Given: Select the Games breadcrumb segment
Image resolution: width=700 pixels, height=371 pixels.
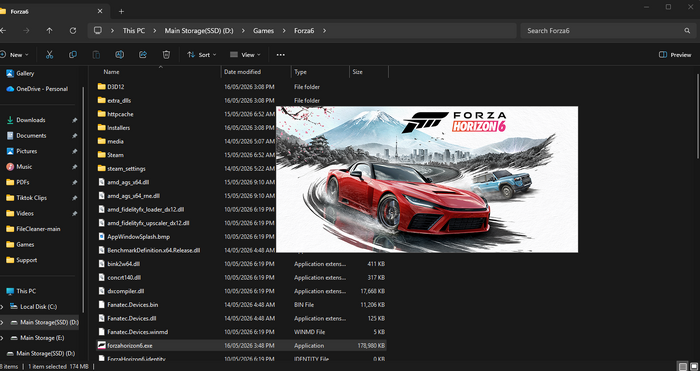Looking at the screenshot, I should tap(263, 31).
